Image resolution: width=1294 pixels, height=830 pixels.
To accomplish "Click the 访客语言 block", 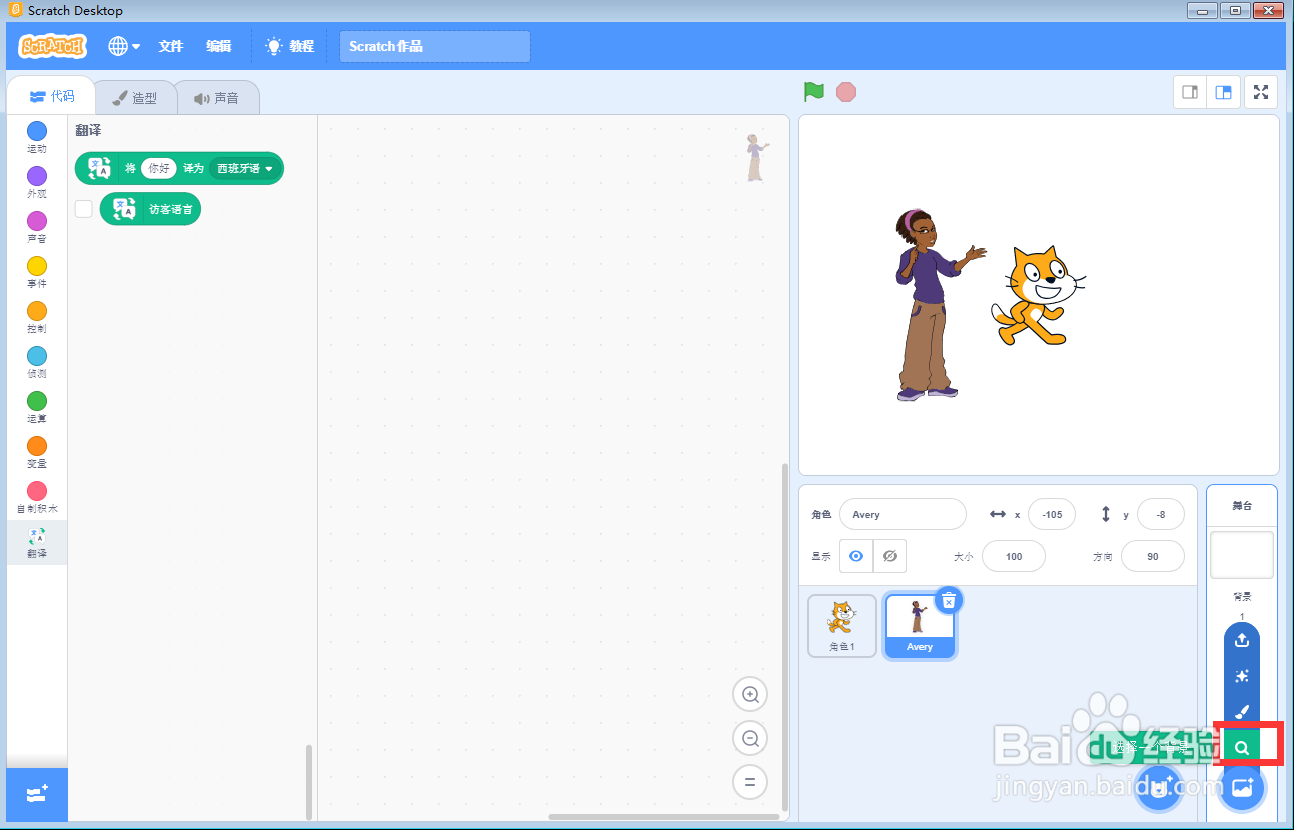I will coord(151,209).
